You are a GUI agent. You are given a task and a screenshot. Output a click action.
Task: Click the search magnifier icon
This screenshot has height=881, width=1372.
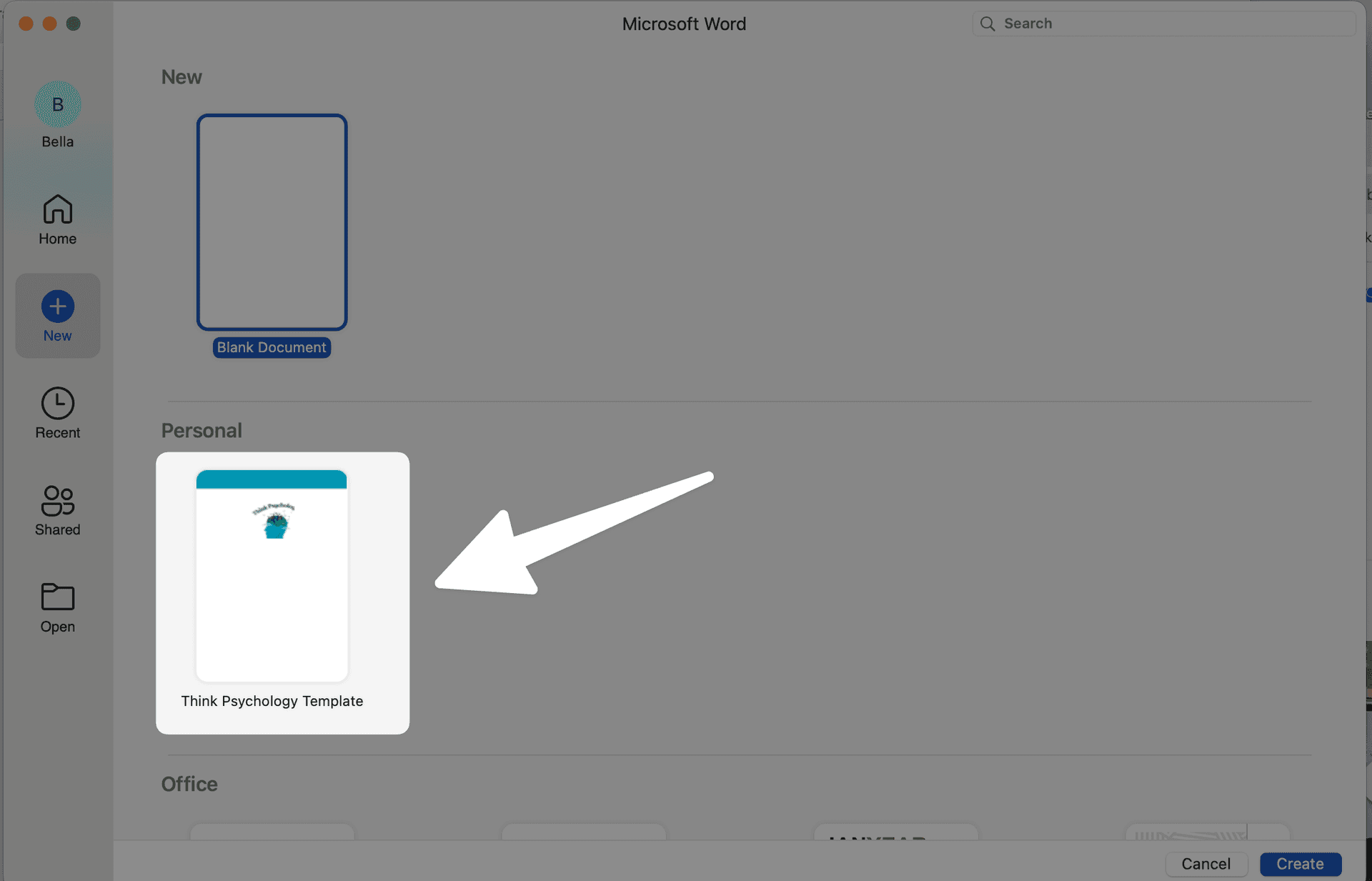click(x=988, y=24)
